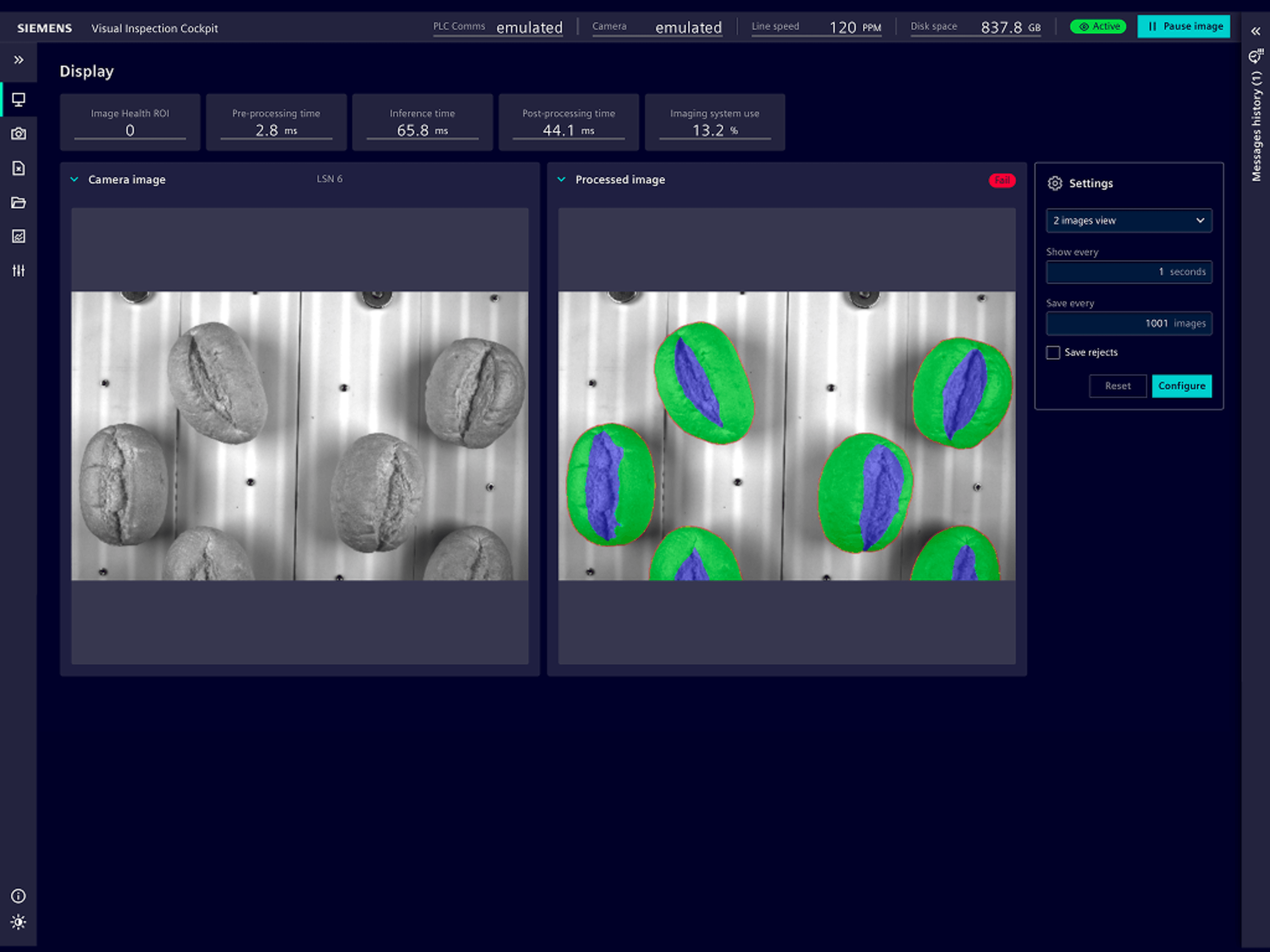Expand the messages history panel arrows

(x=1256, y=31)
